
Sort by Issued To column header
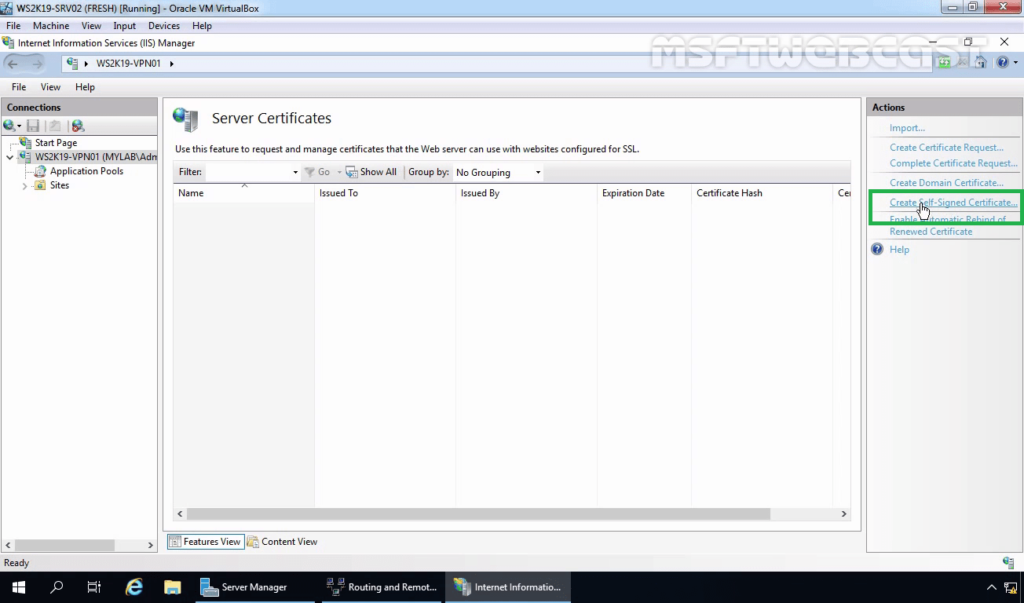[385, 193]
